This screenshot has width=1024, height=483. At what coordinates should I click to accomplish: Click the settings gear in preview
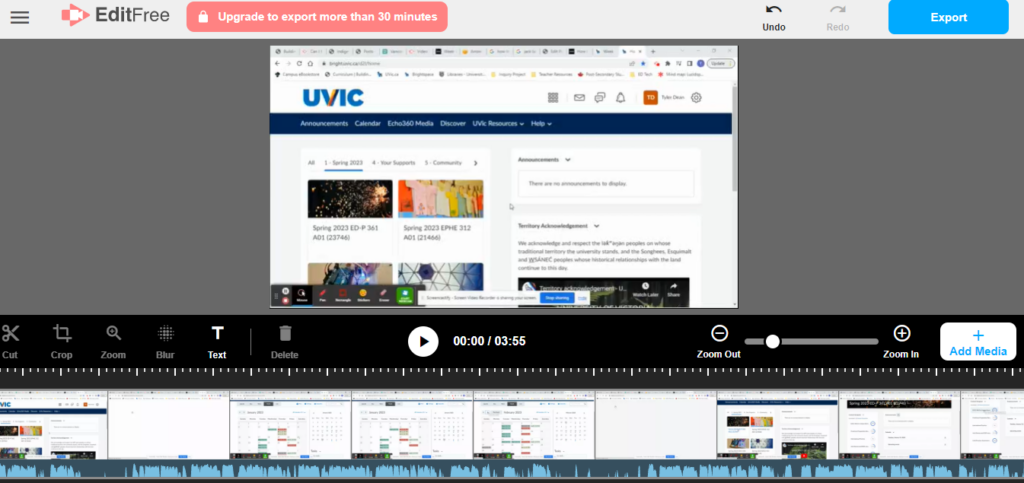tap(696, 98)
